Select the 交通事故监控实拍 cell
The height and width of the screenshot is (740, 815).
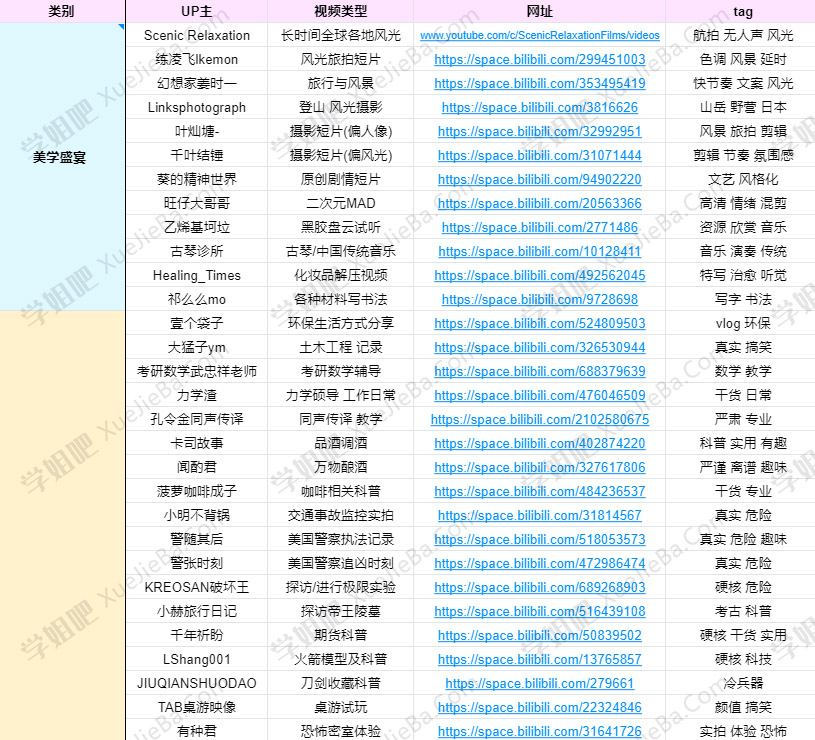pos(340,516)
